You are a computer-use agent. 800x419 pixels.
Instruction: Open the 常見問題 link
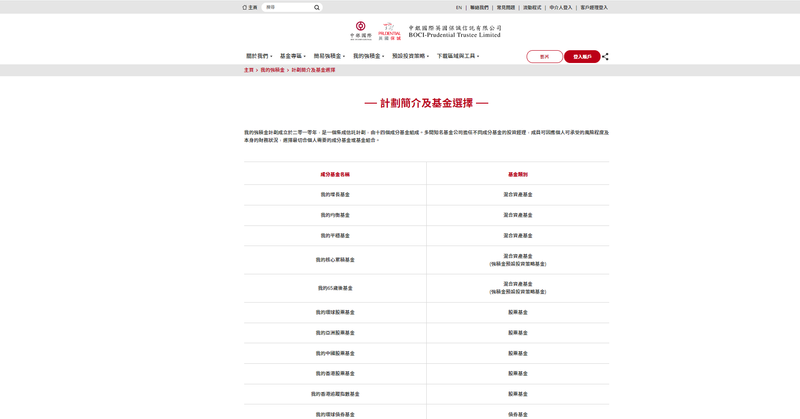[506, 8]
